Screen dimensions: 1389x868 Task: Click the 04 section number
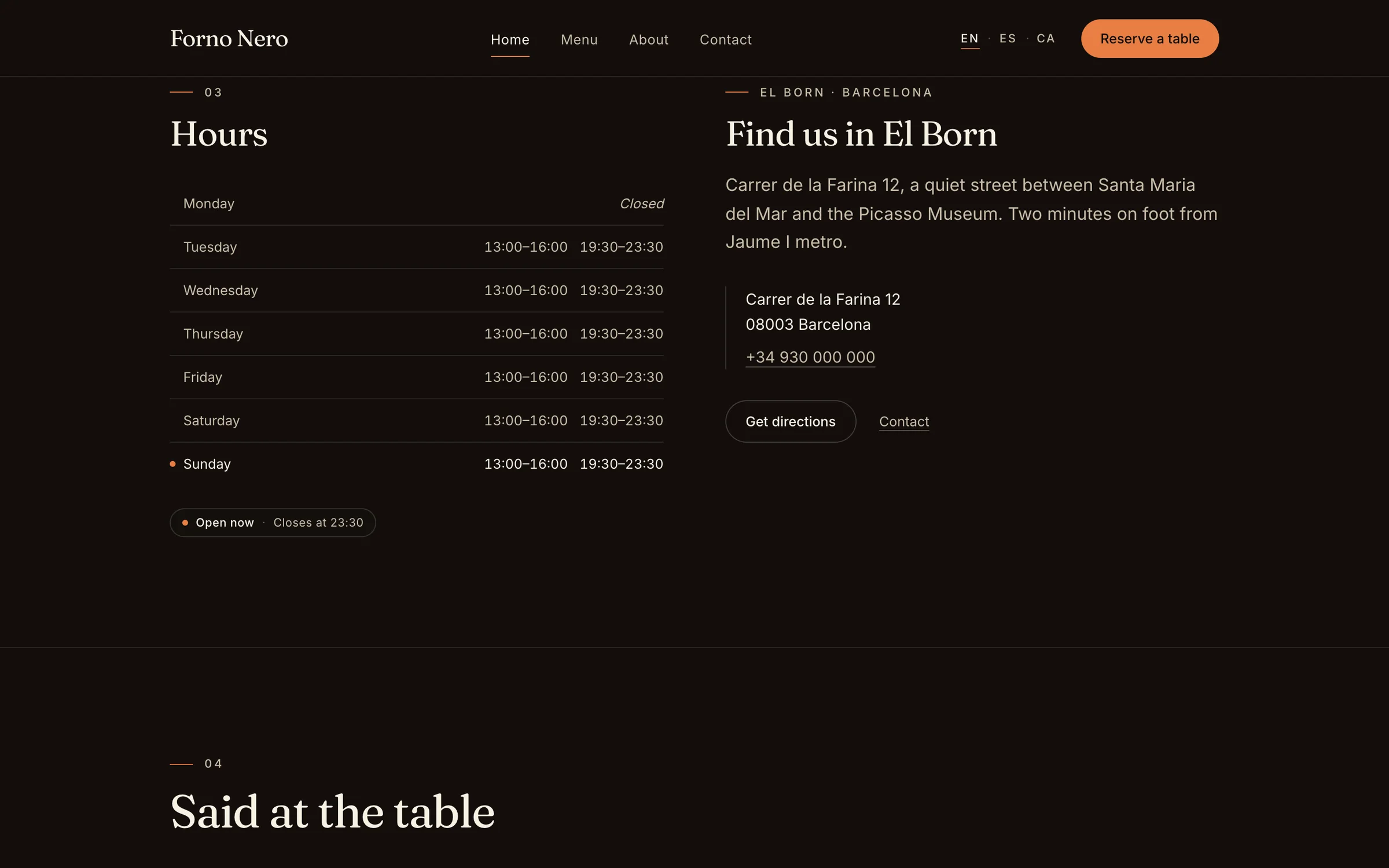(x=213, y=764)
